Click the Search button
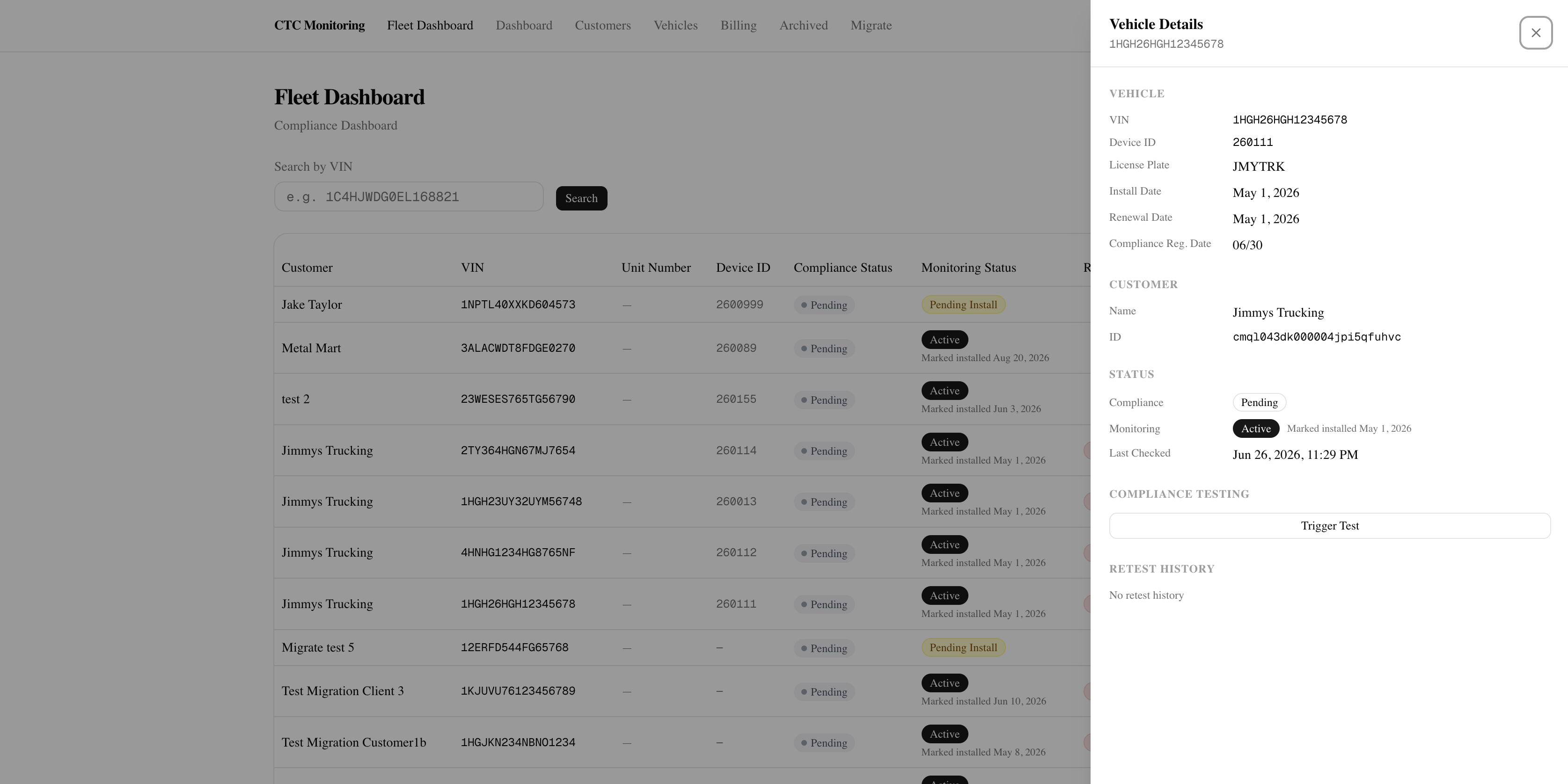This screenshot has width=1568, height=784. coord(581,198)
